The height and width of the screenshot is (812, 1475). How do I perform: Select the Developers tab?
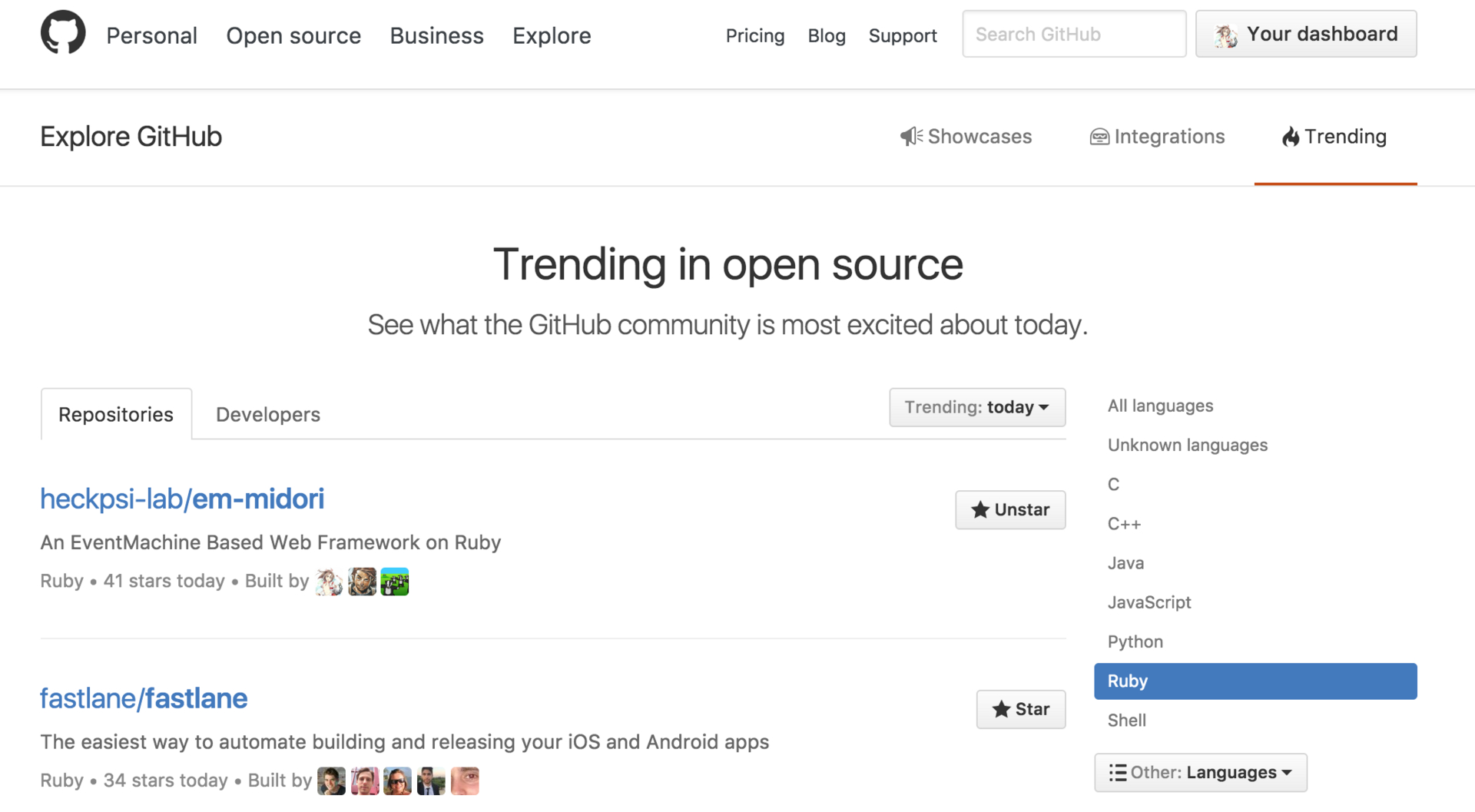pos(268,414)
